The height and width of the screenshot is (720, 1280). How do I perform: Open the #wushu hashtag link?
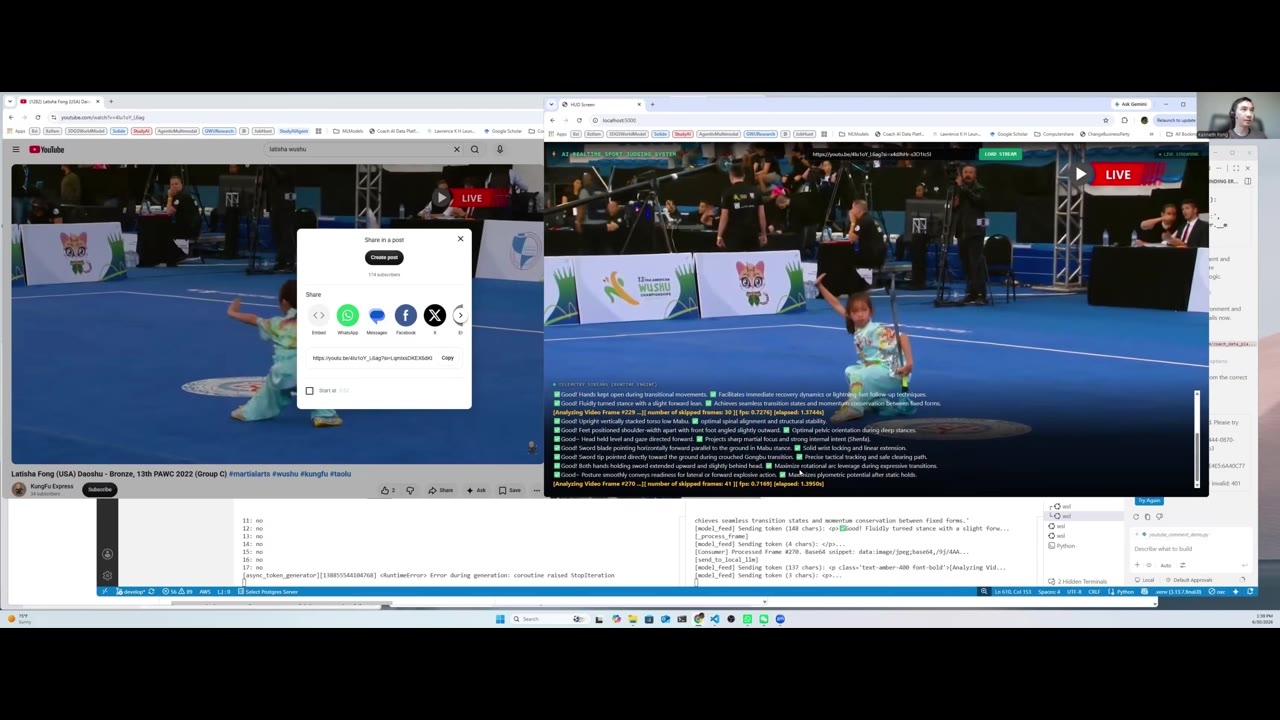point(285,474)
